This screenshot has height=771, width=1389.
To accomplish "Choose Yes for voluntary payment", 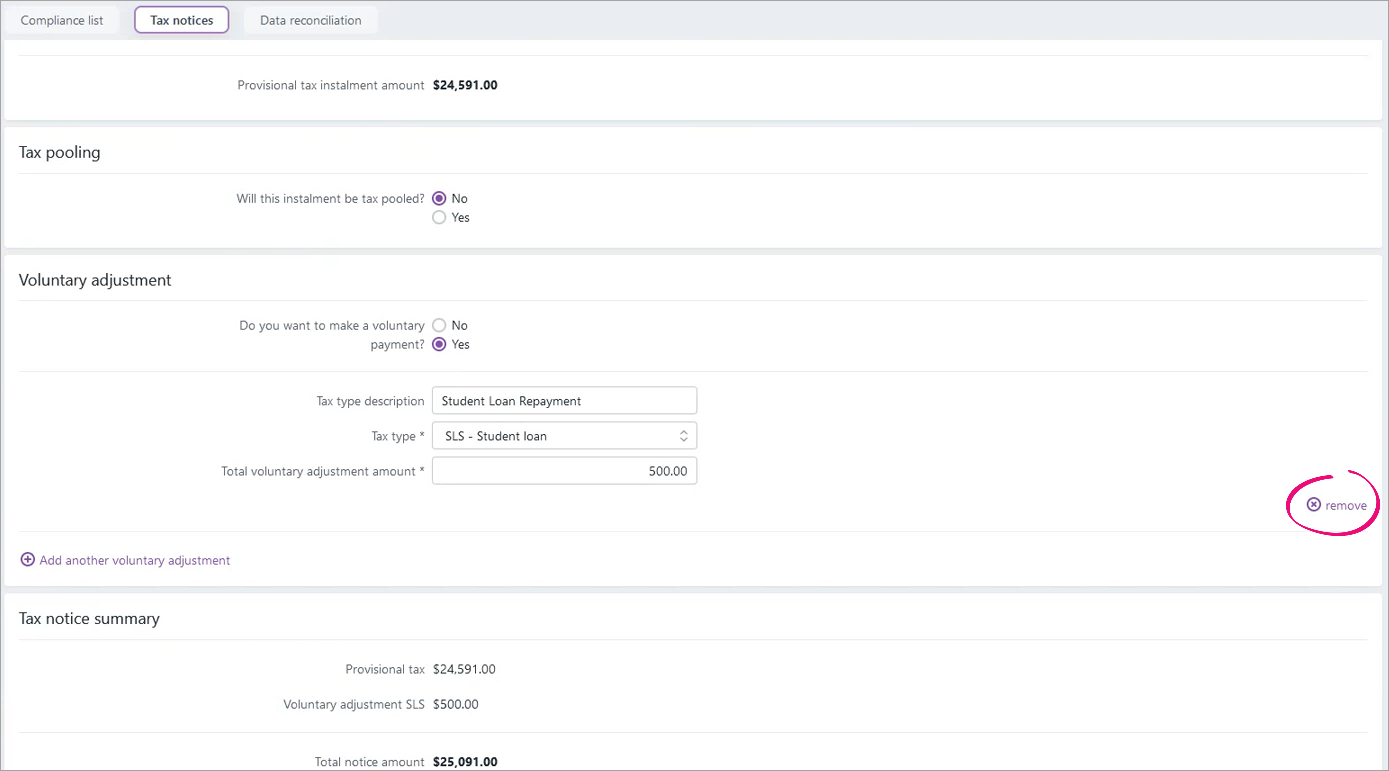I will point(439,344).
